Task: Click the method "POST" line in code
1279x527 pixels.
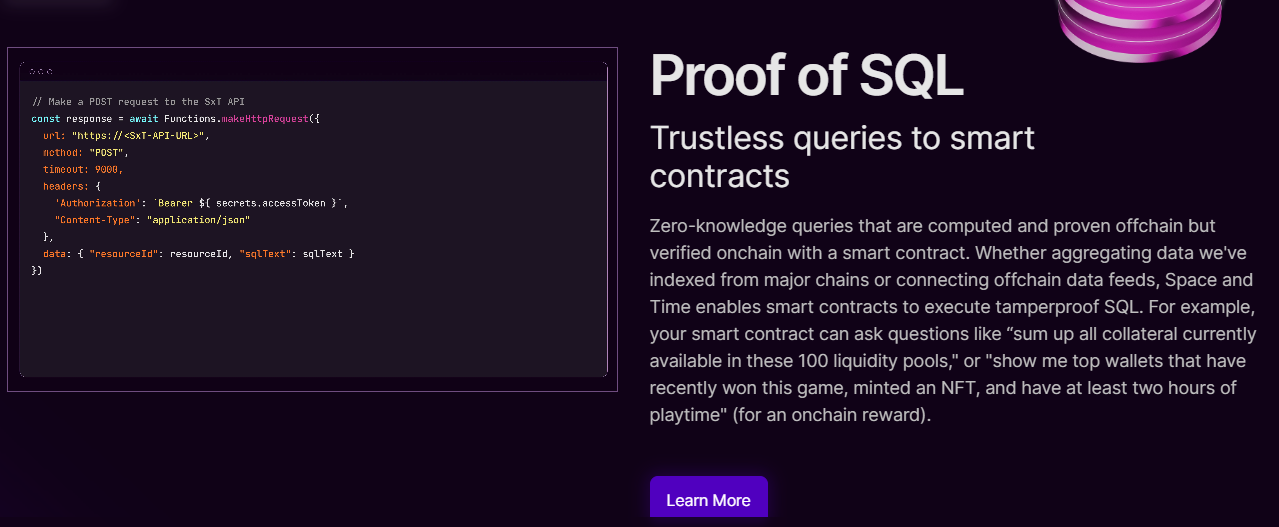Action: [86, 152]
